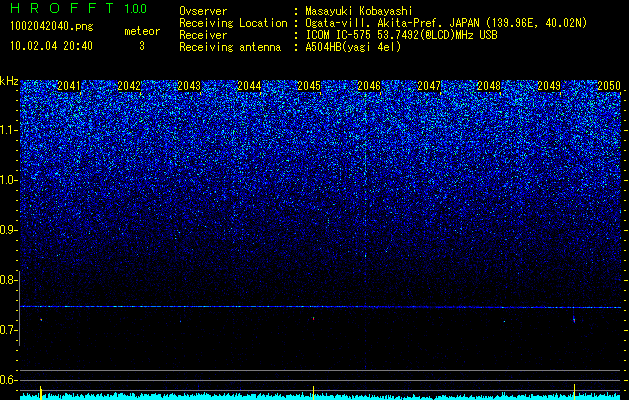Click the timestamp 10.02.04 20:40

click(x=51, y=46)
